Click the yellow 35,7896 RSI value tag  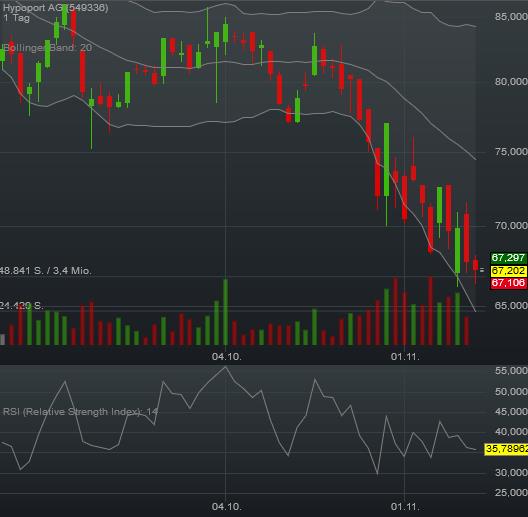coord(506,449)
